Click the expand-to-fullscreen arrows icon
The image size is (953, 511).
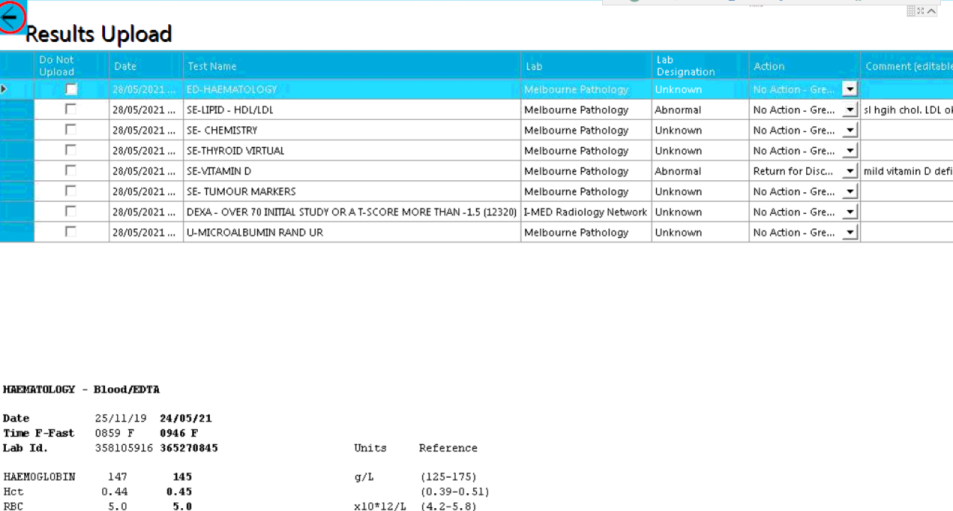click(x=921, y=11)
